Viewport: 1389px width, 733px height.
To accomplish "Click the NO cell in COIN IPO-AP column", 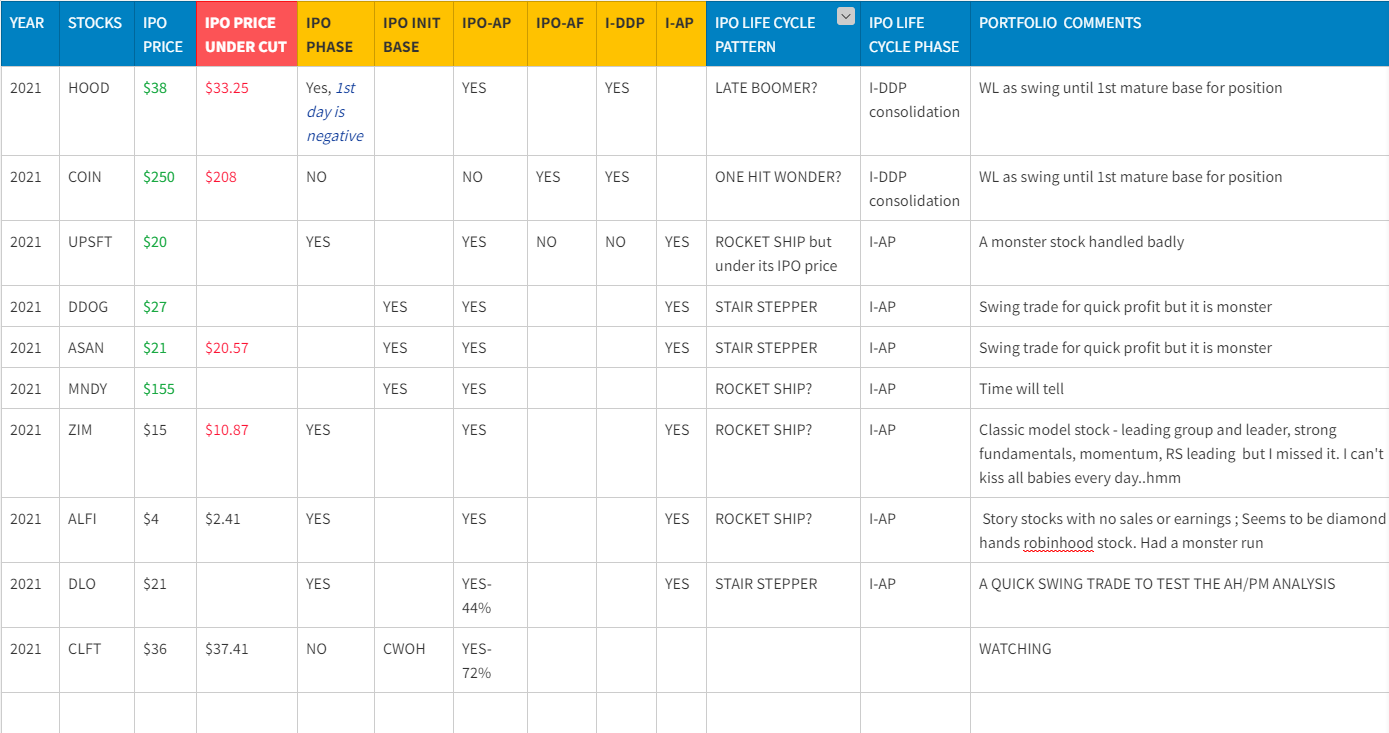I will [x=490, y=188].
